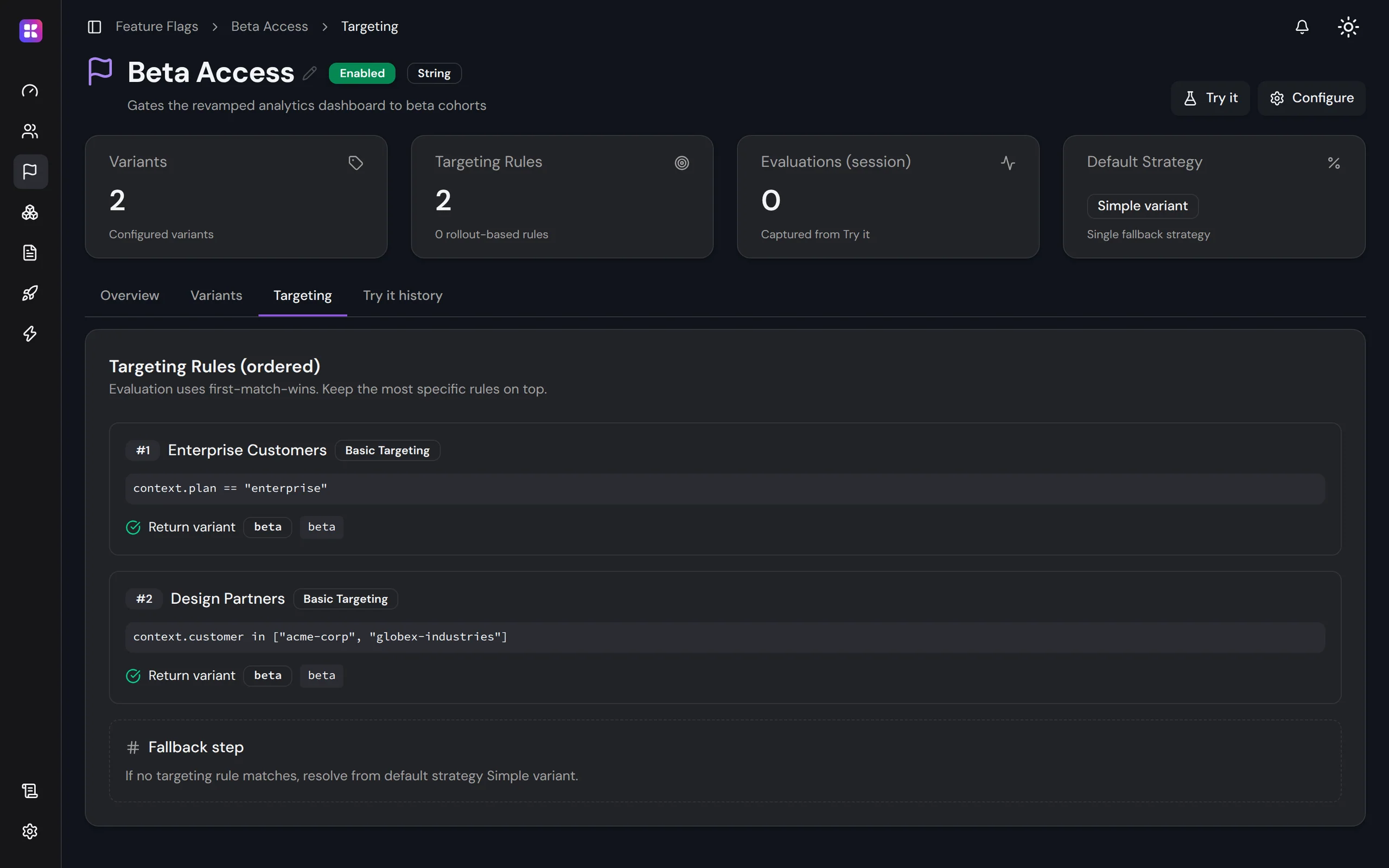Open the cubes icon in sidebar
Screen dimensions: 1389x868
30,213
